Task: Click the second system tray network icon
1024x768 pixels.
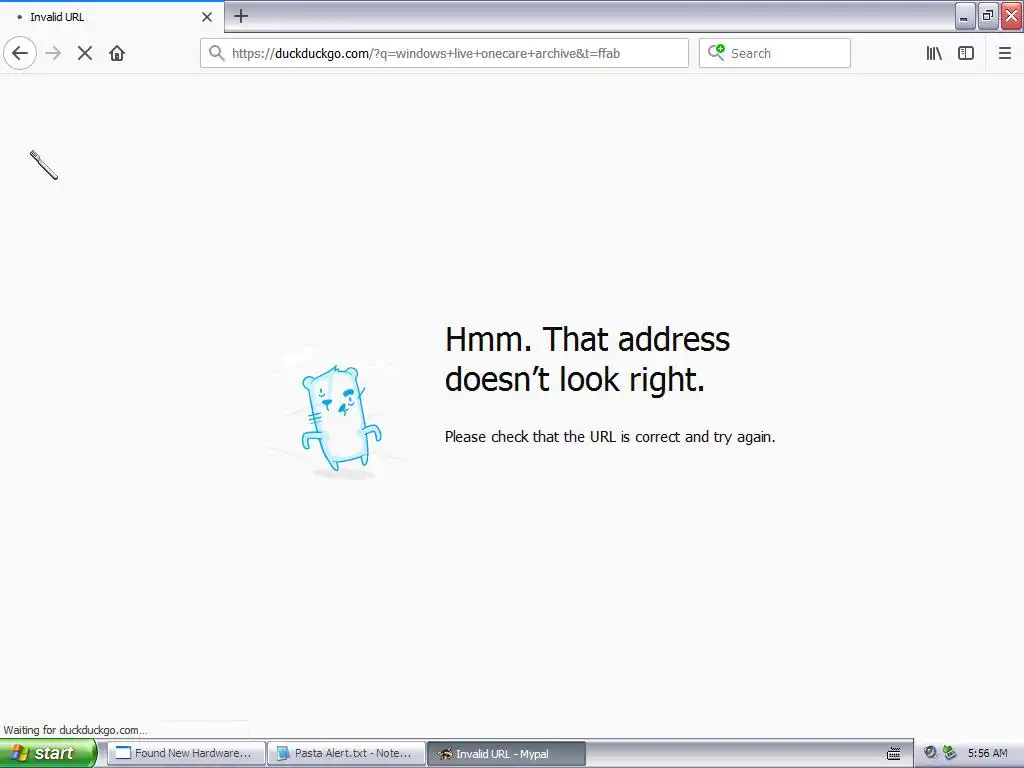Action: (x=950, y=752)
